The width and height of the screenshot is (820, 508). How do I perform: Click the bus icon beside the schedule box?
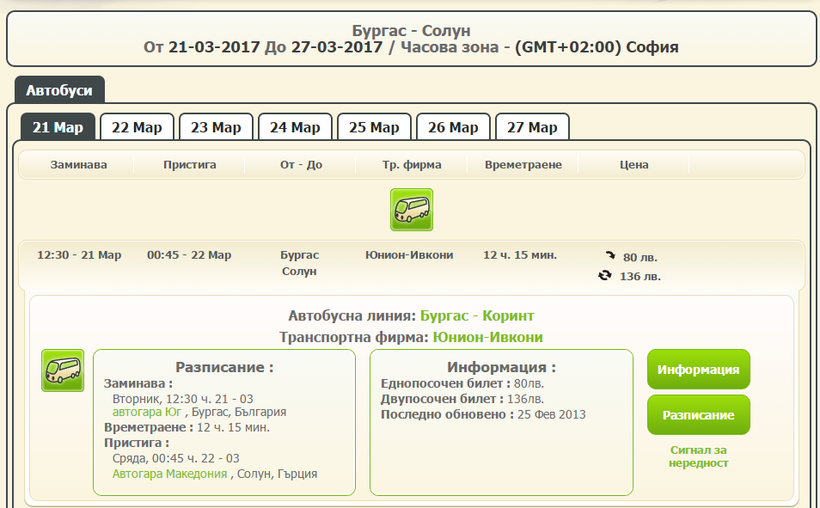click(62, 370)
